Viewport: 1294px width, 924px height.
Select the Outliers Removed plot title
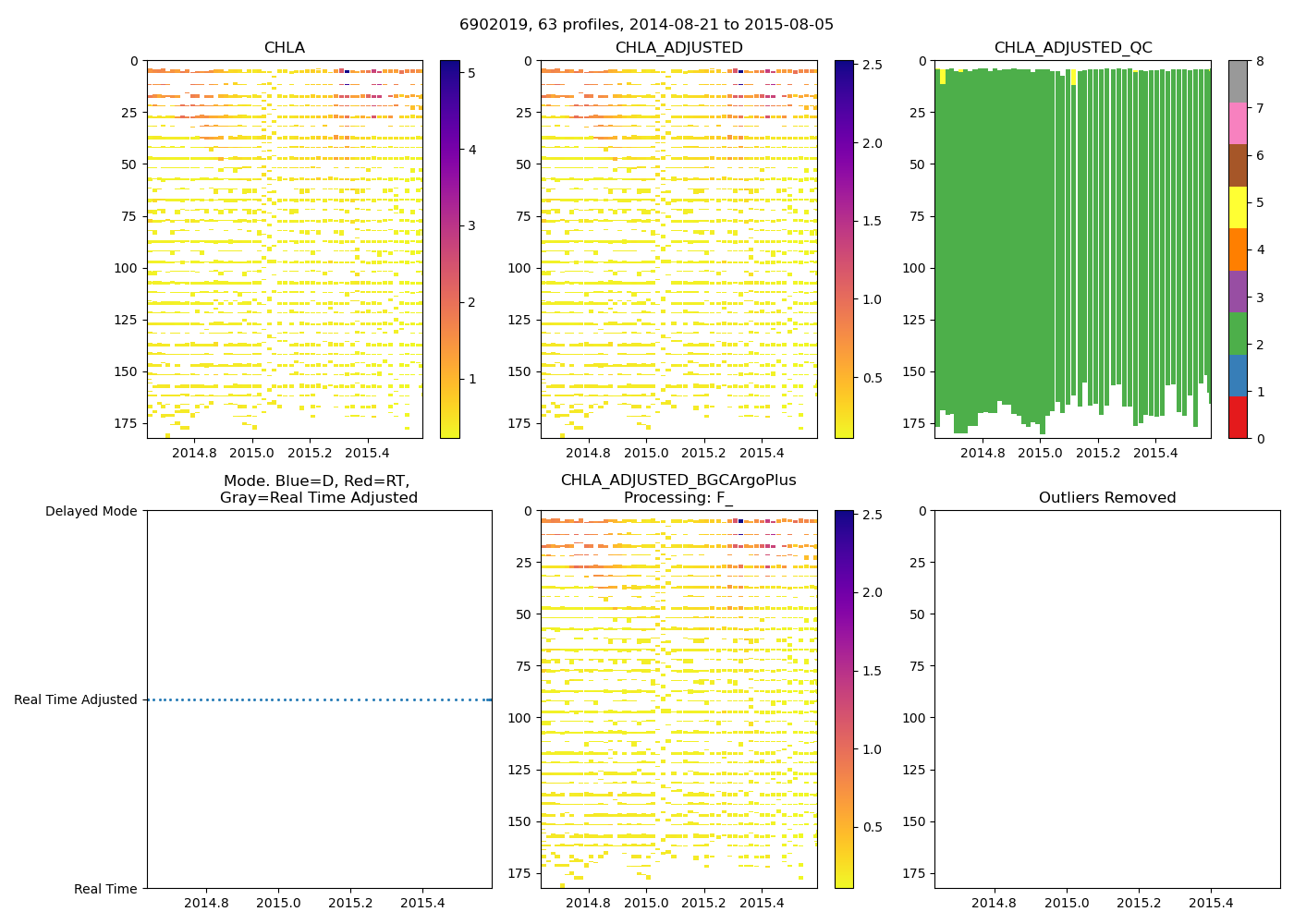point(1106,498)
